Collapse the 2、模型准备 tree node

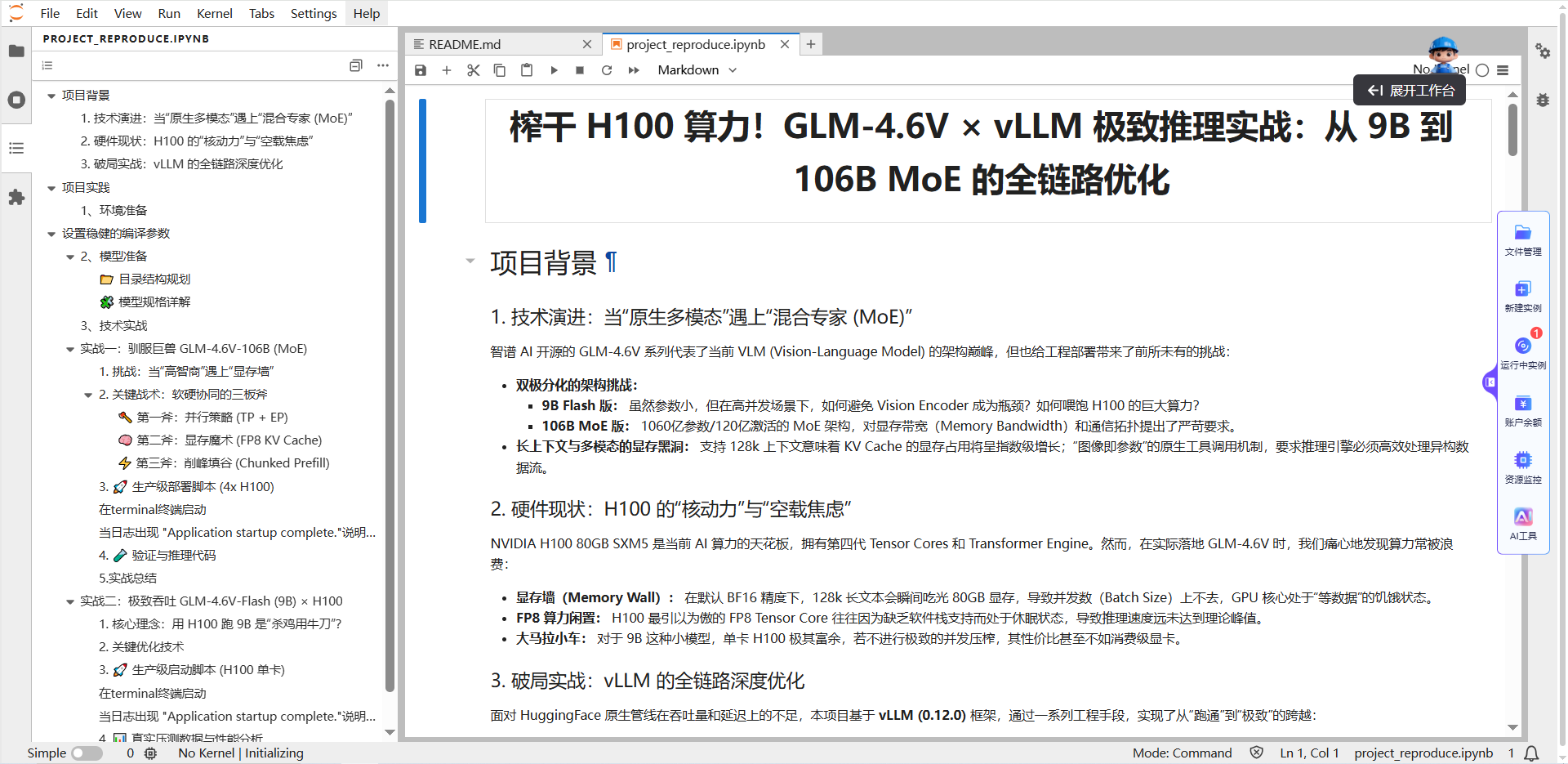[x=70, y=257]
